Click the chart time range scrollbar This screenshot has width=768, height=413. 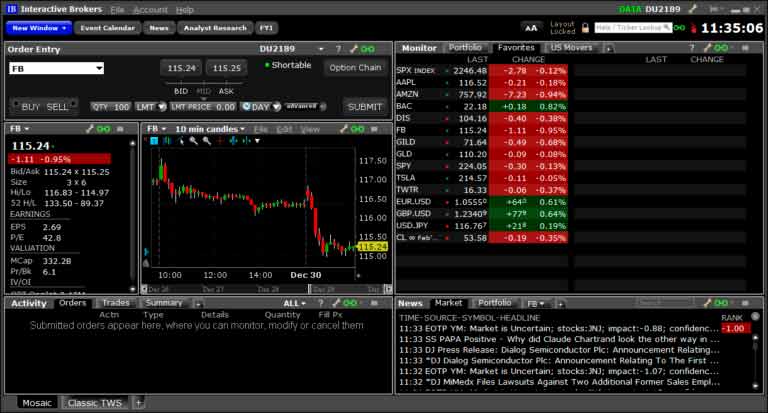(x=266, y=289)
